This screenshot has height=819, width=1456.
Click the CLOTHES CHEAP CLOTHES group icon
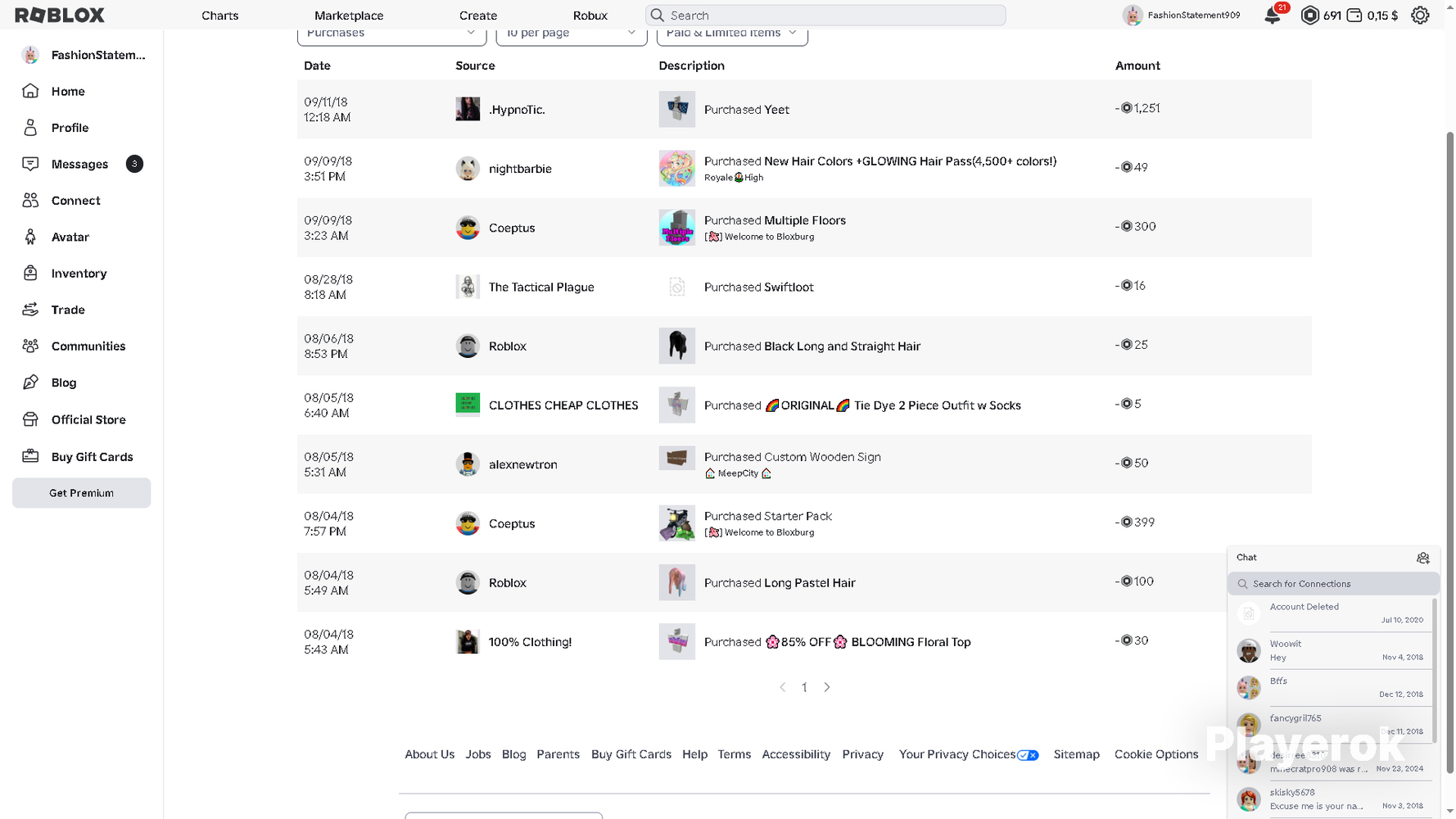point(468,405)
